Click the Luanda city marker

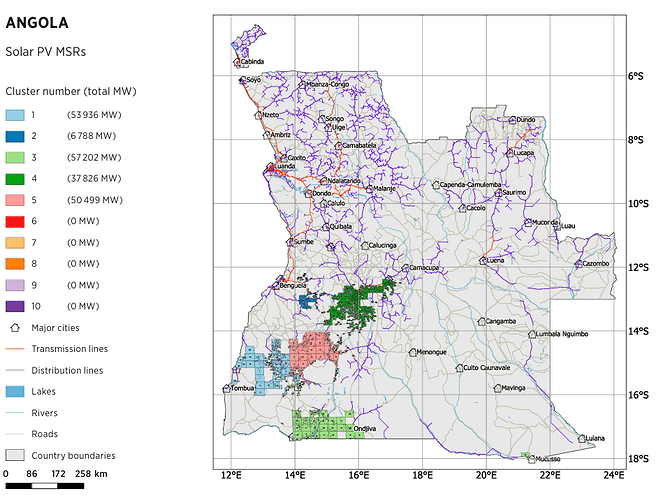[269, 168]
